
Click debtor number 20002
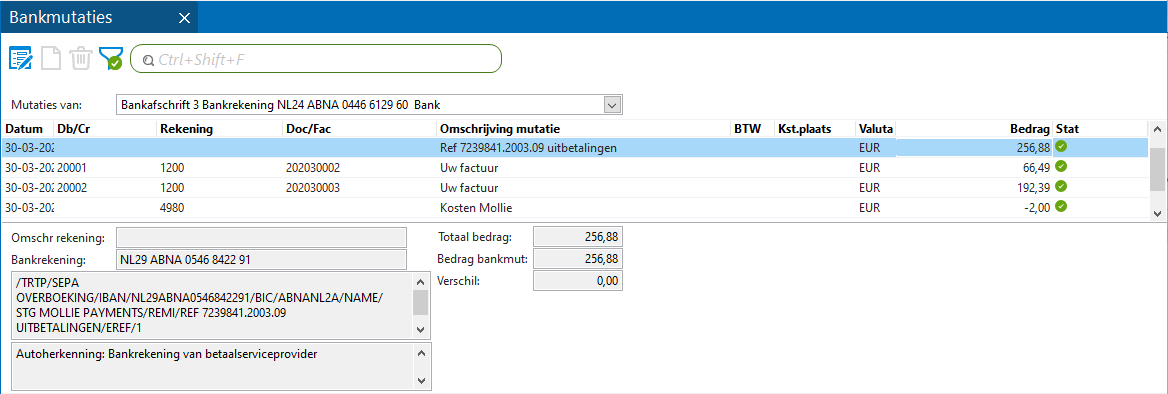72,187
